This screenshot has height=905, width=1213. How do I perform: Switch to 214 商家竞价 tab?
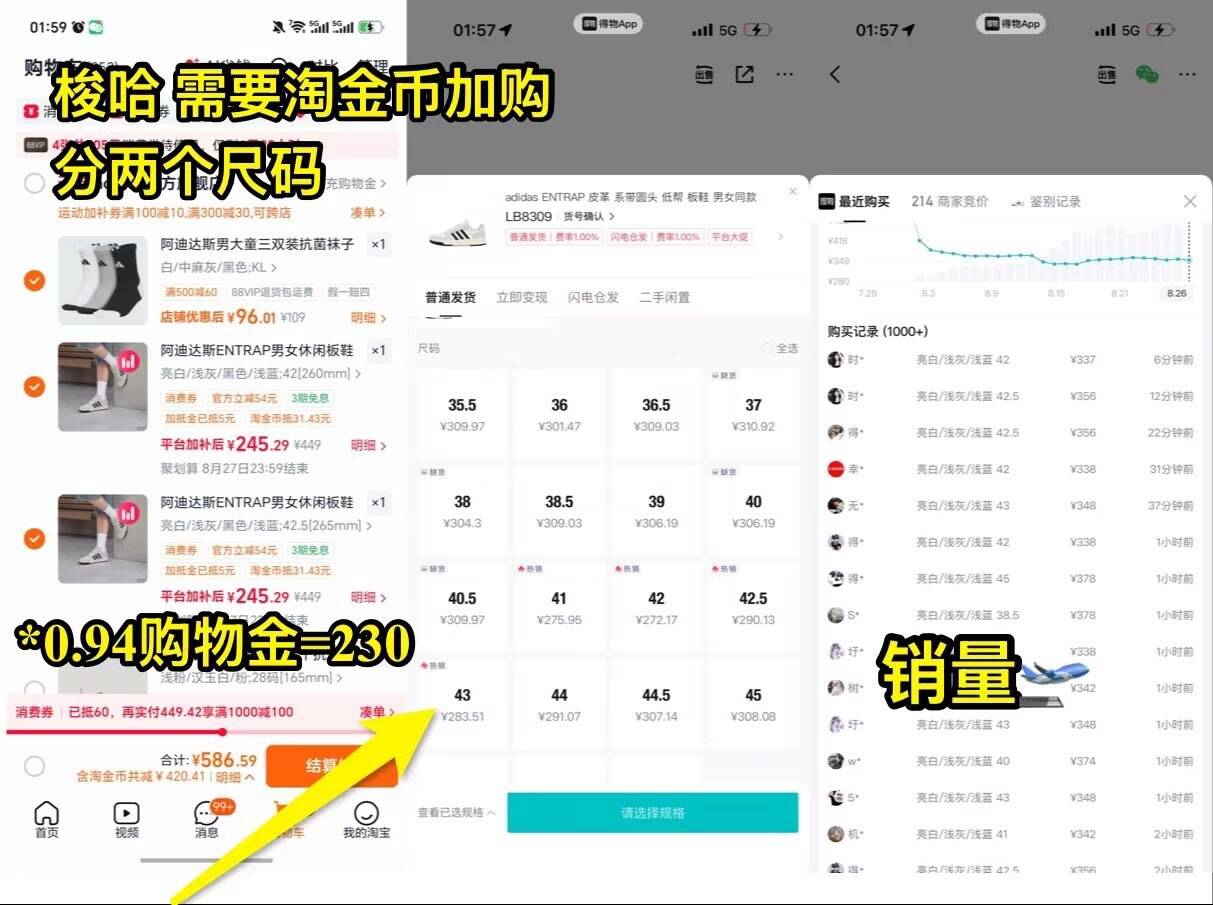tap(950, 201)
